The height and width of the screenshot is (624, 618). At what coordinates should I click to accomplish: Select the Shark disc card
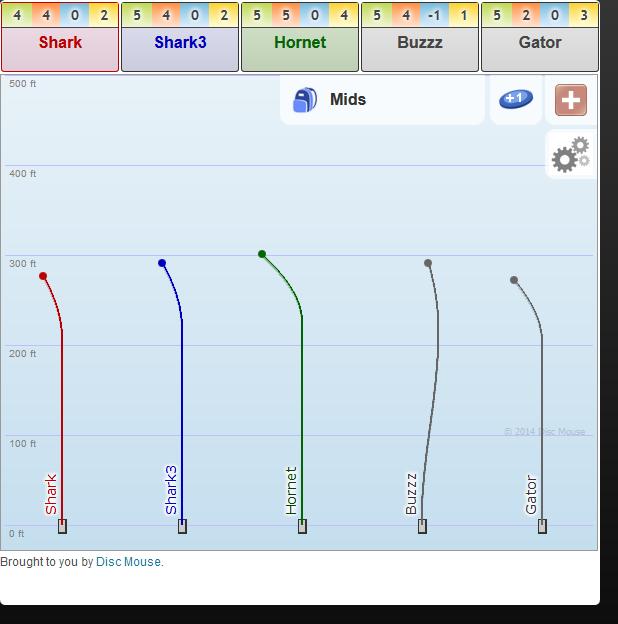60,44
